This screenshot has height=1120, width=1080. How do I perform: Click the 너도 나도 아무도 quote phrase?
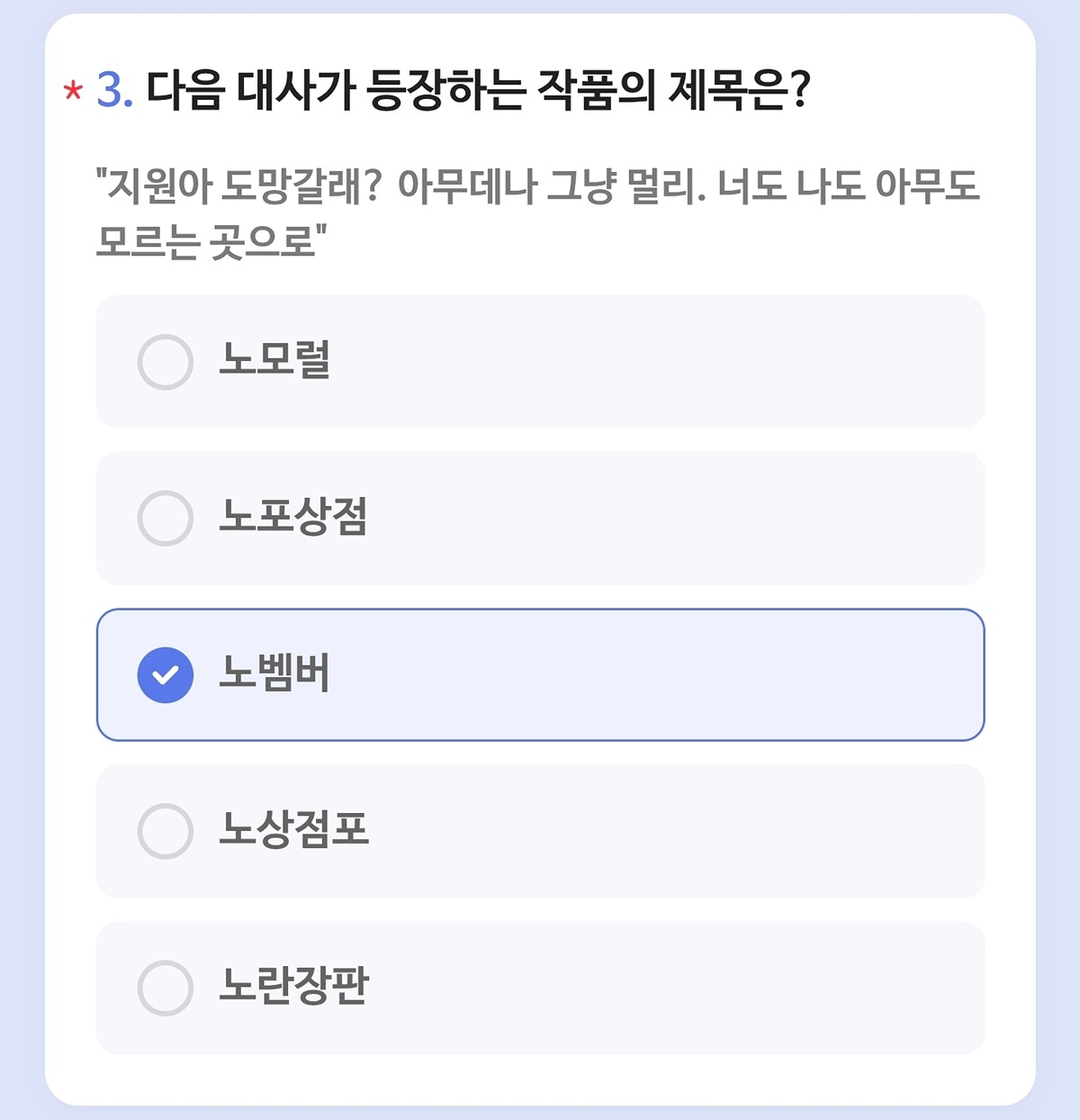848,186
